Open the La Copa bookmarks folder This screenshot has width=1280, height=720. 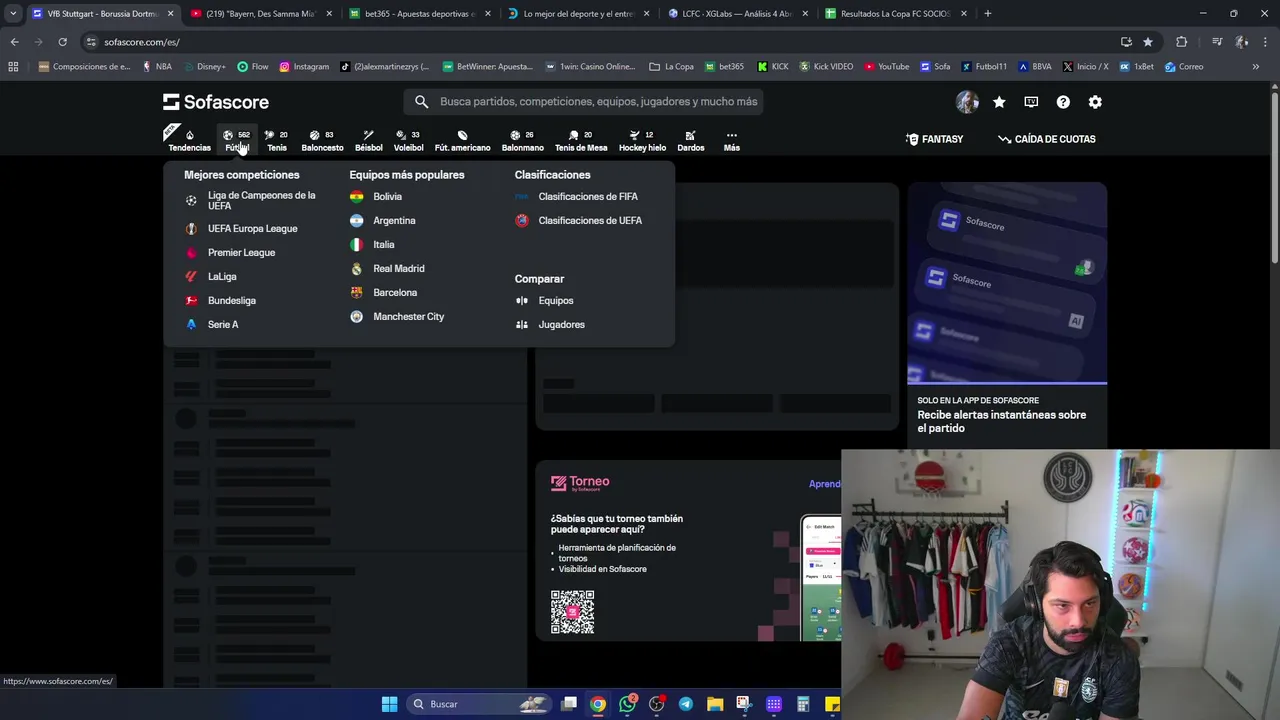pyautogui.click(x=671, y=67)
